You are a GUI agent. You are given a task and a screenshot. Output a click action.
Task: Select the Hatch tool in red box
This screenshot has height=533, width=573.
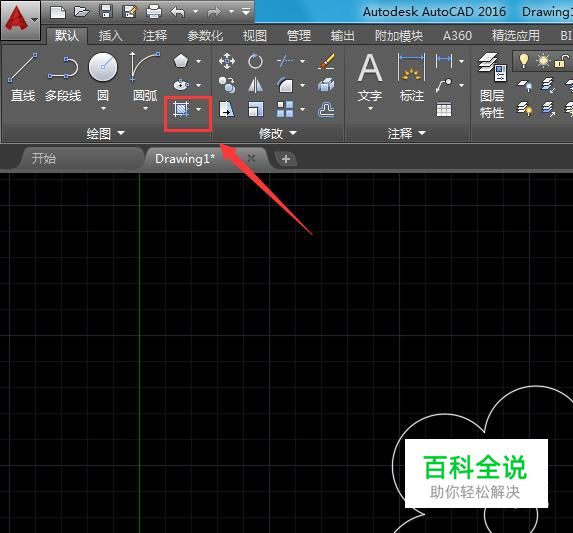(x=181, y=109)
